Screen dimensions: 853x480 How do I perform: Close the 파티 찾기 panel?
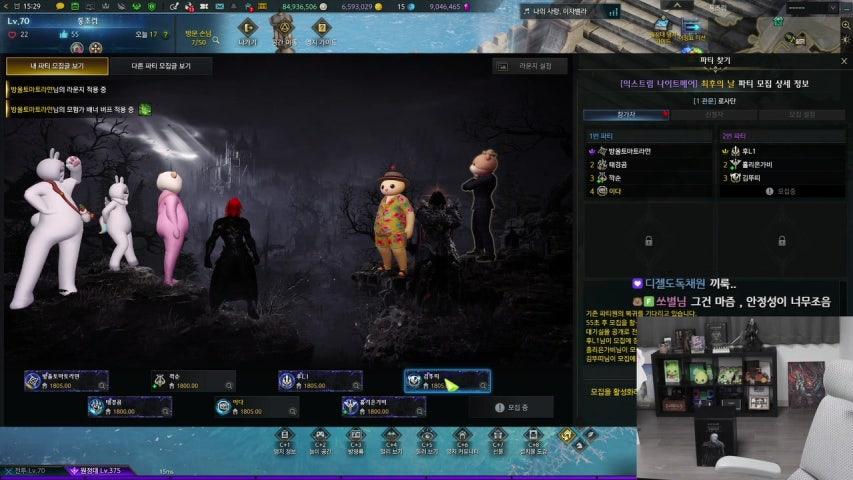[x=844, y=61]
